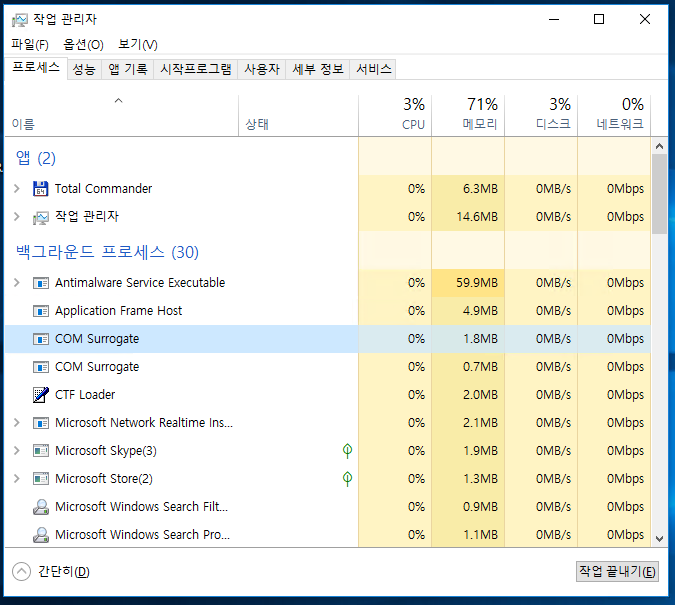Screen dimensions: 675x605
Task: Expand the 작업 관리자 process group
Action: pyautogui.click(x=17, y=217)
